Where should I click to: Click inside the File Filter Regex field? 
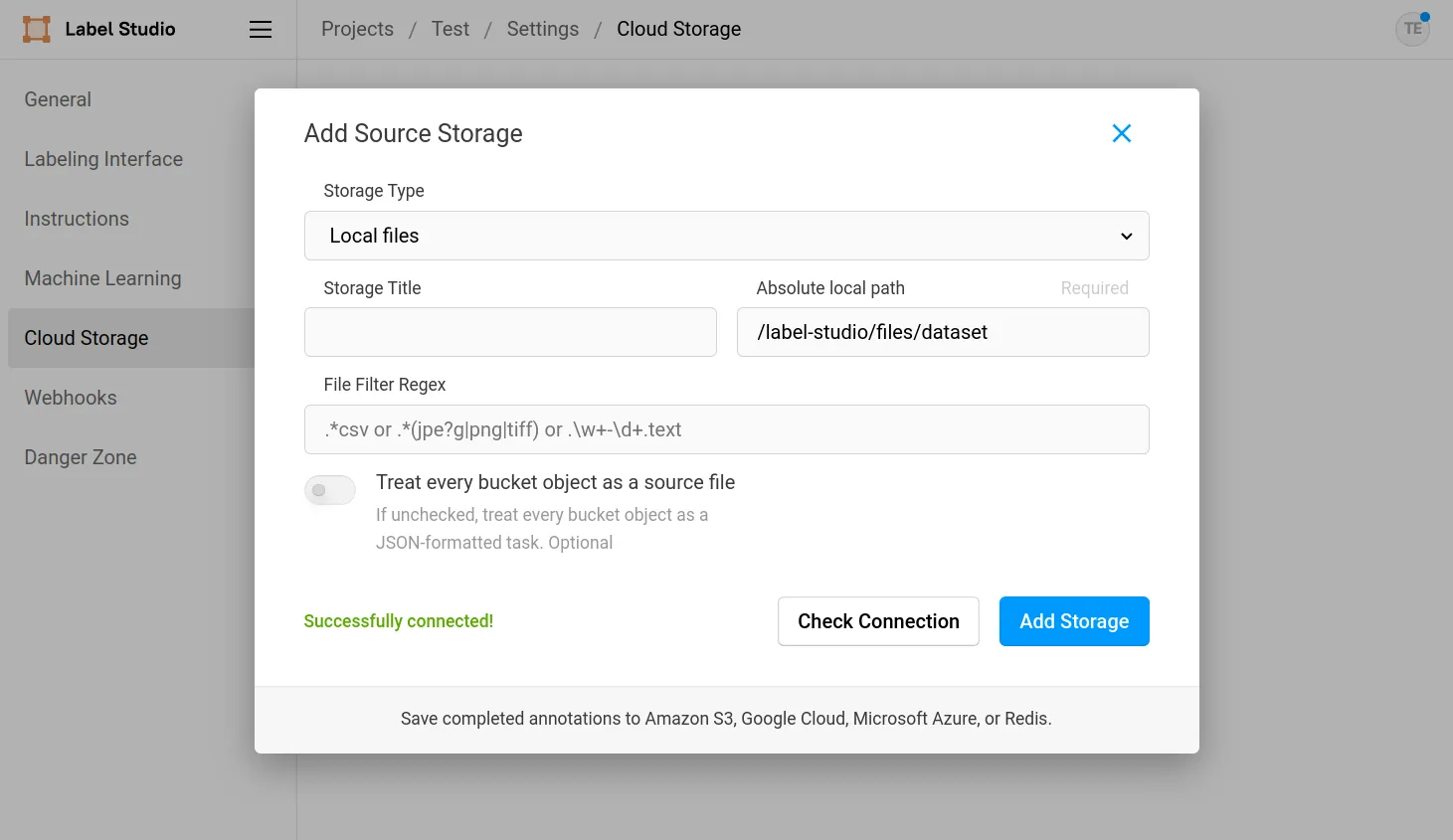[727, 429]
